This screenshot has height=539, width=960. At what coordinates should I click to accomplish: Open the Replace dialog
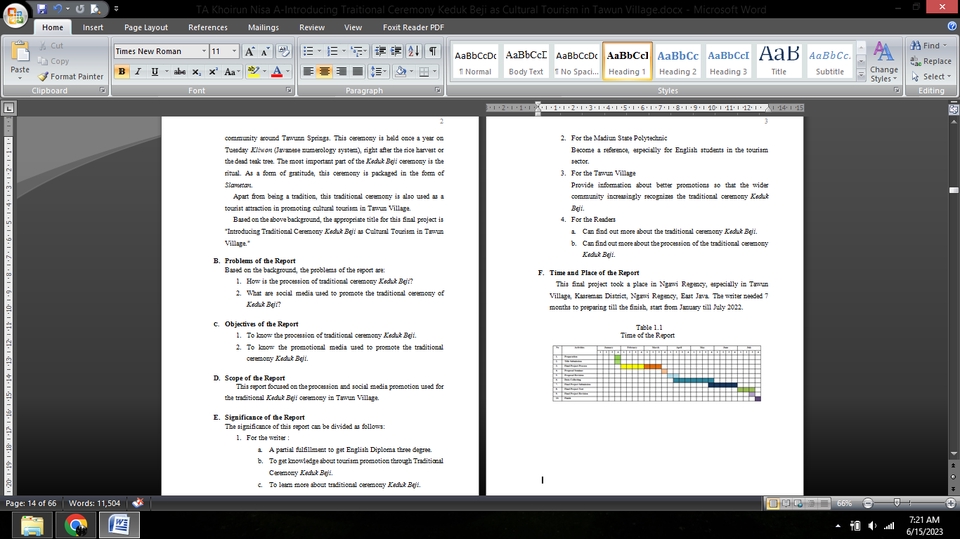tap(931, 61)
